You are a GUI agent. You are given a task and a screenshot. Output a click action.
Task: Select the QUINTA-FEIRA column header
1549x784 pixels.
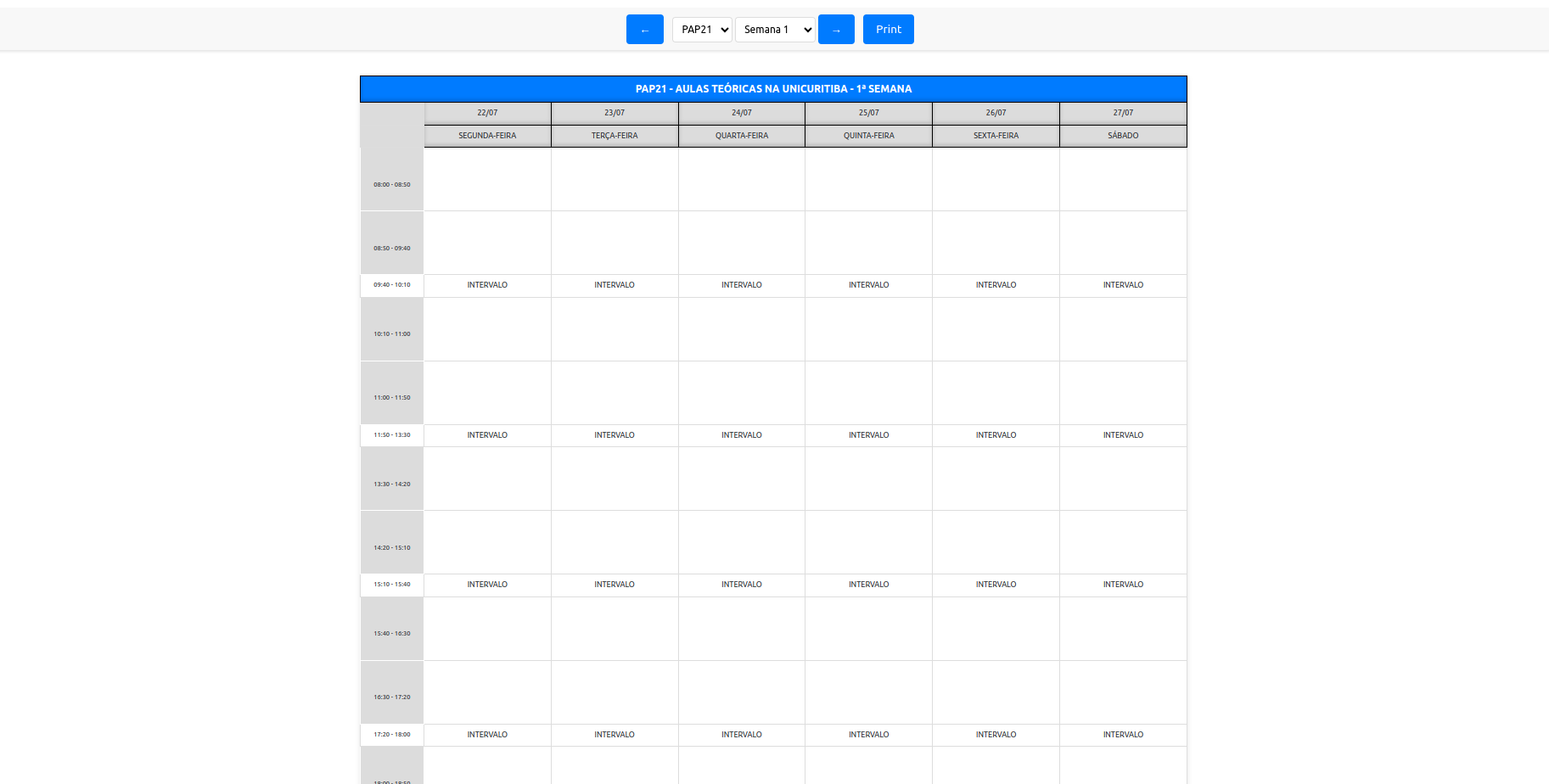coord(868,136)
